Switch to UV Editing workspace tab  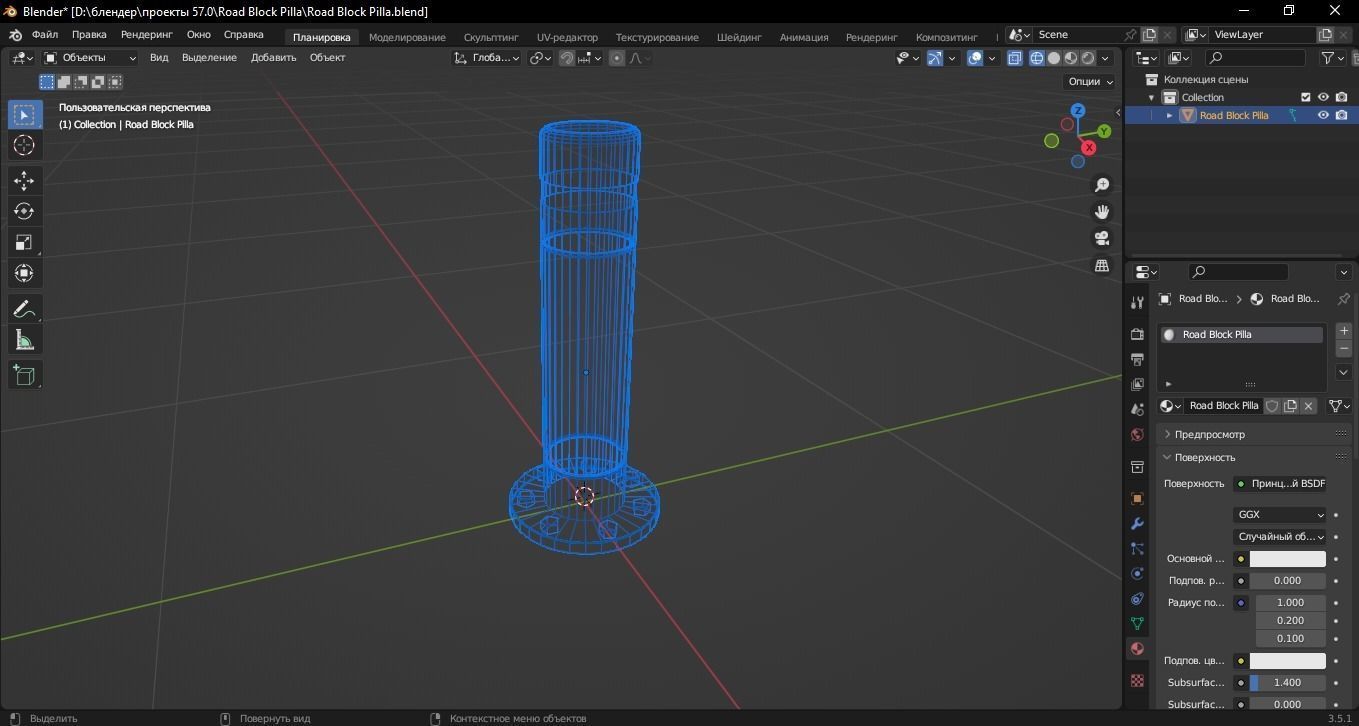(x=567, y=37)
